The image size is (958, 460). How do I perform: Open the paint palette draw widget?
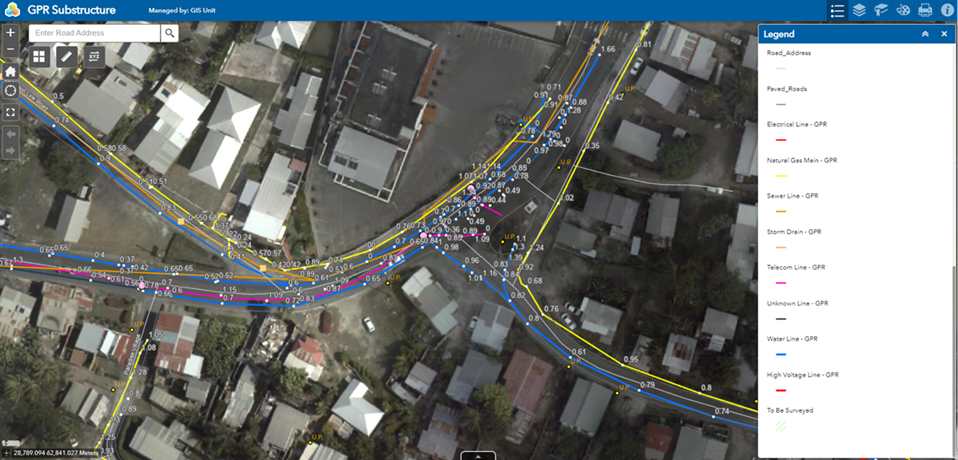click(902, 10)
